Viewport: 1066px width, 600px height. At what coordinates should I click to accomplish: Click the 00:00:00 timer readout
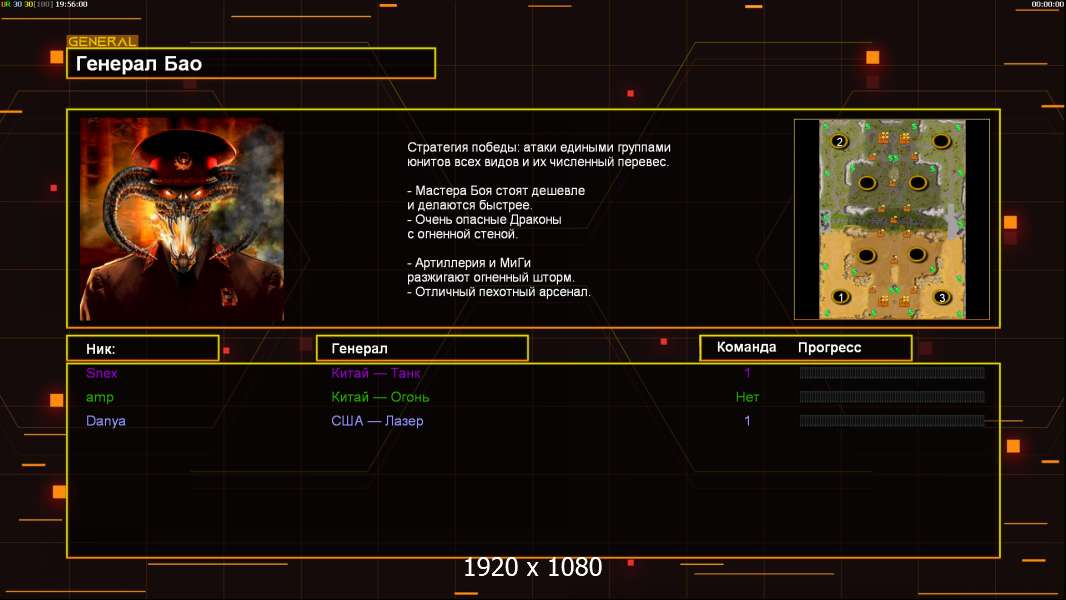pos(1048,4)
